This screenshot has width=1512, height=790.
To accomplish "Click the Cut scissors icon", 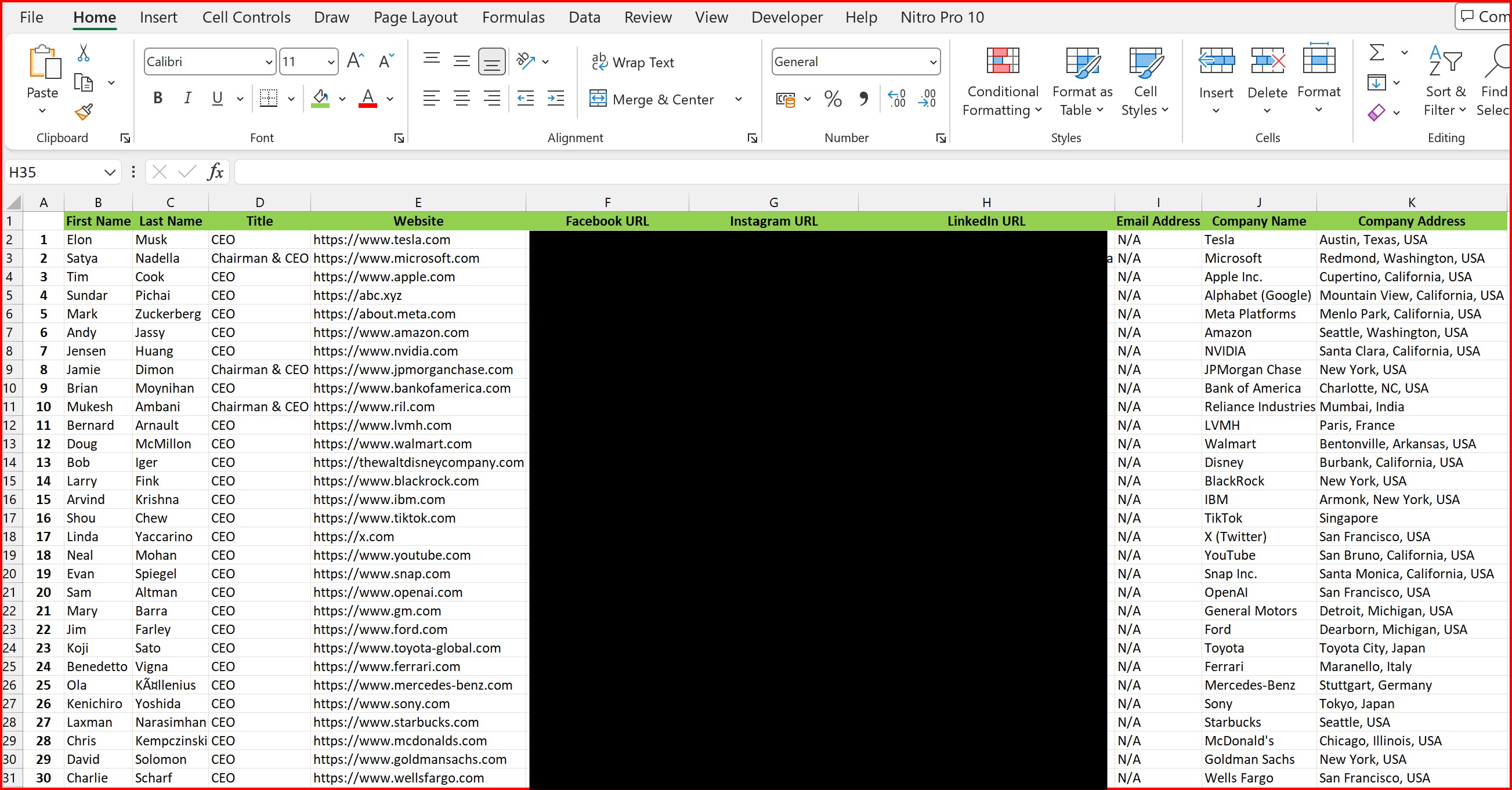I will click(x=84, y=53).
